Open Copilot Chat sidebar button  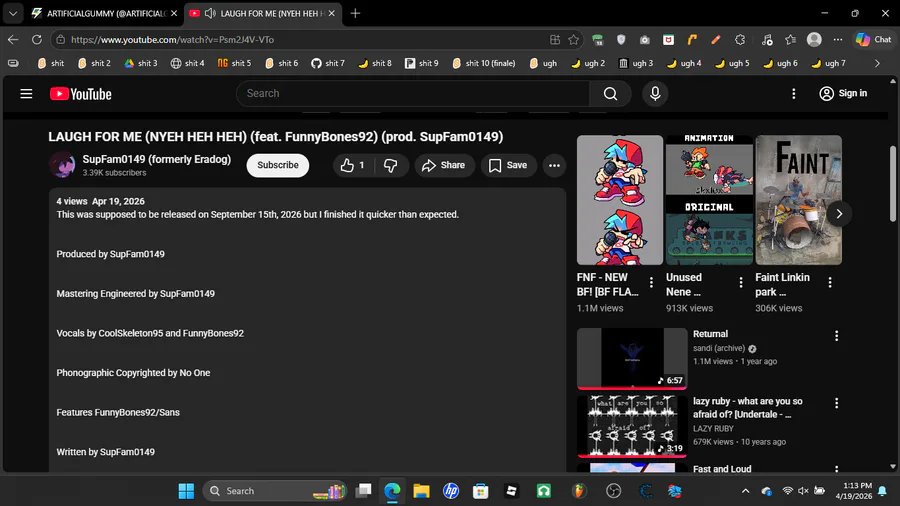(x=874, y=40)
